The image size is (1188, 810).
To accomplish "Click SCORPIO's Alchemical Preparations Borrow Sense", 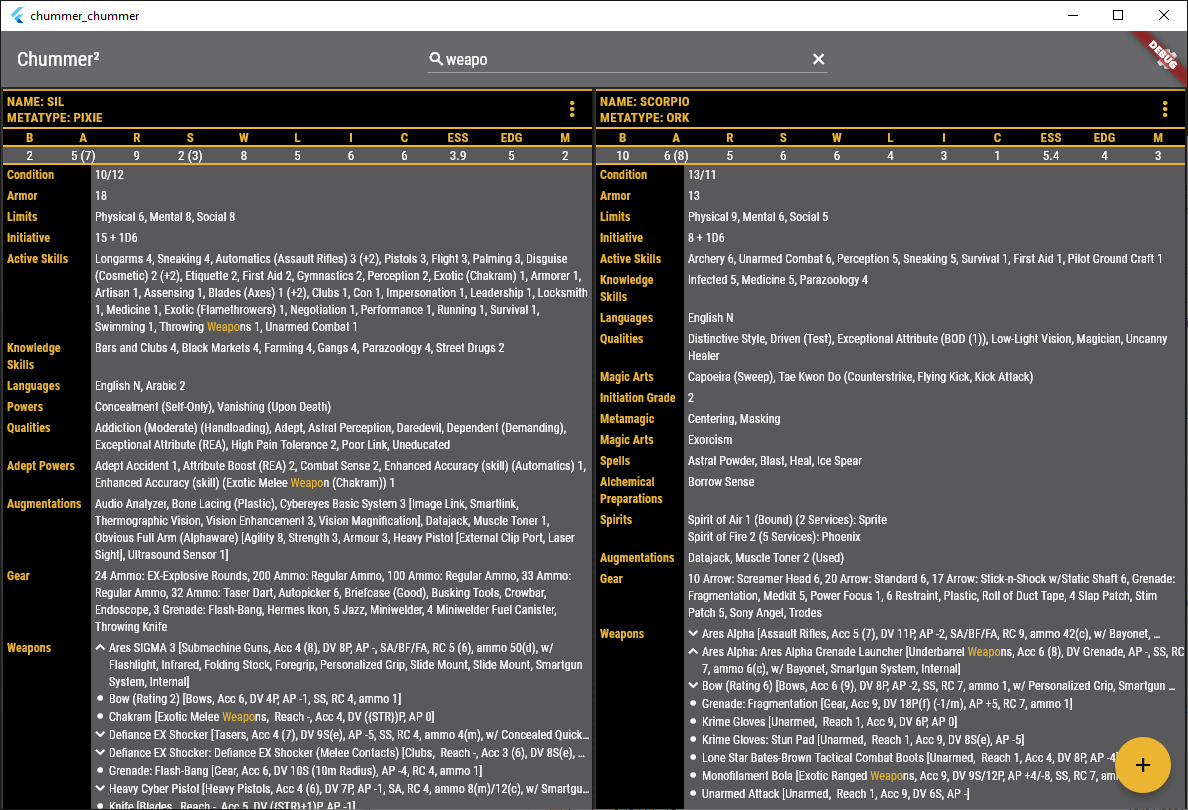I will [x=721, y=482].
